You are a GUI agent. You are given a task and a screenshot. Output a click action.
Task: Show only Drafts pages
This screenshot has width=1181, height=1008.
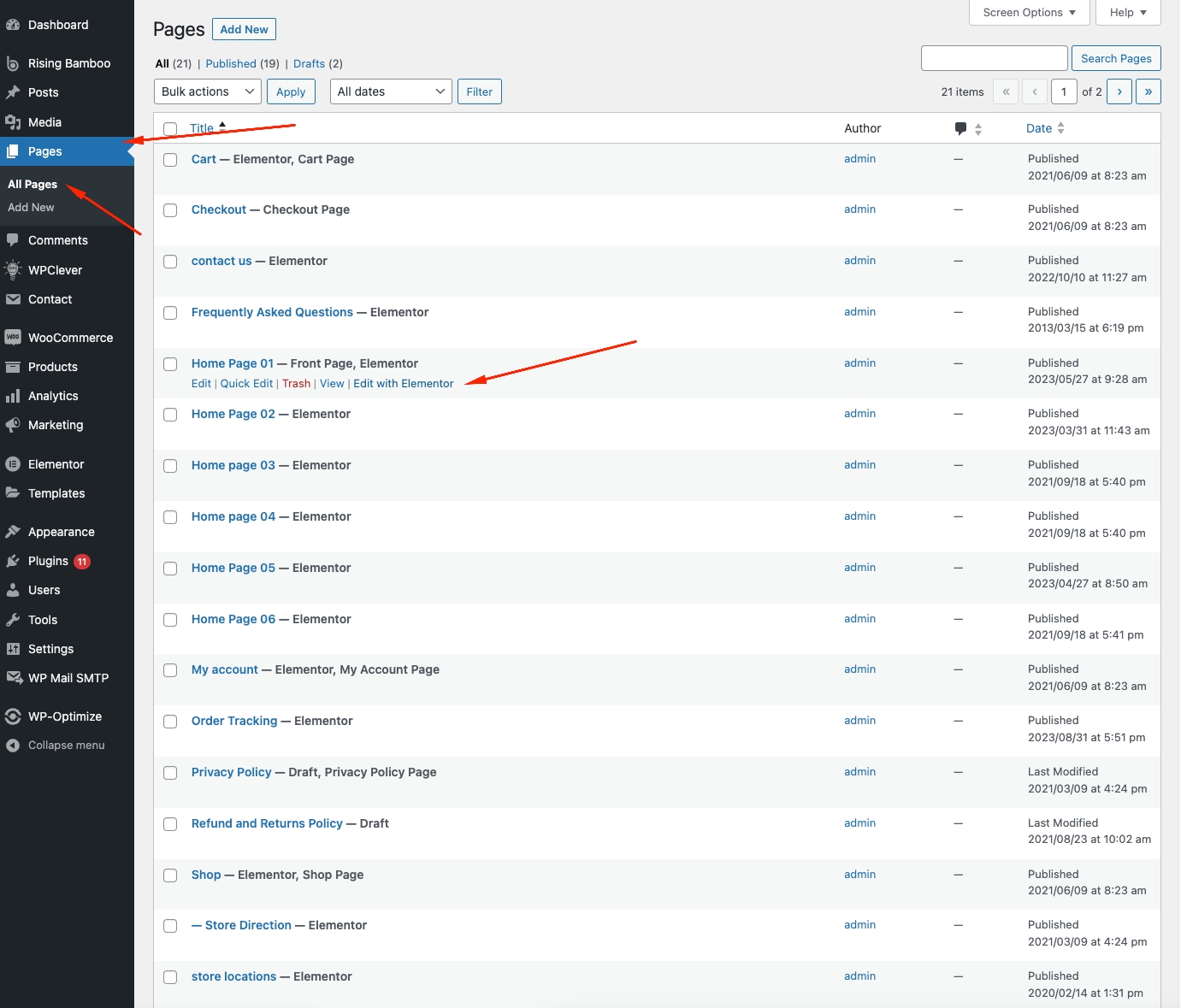tap(309, 63)
